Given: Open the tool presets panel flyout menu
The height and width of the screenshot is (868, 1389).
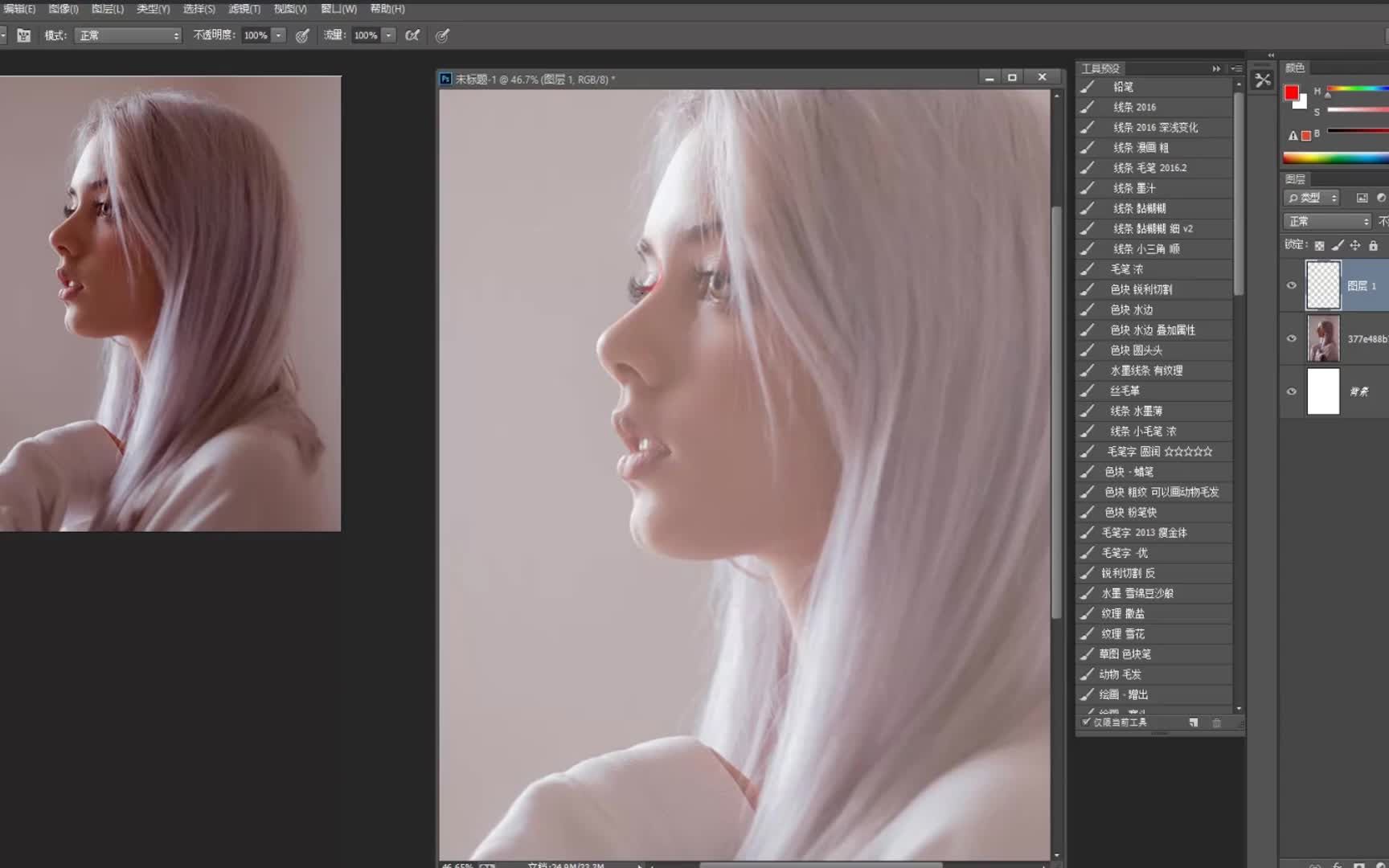Looking at the screenshot, I should pyautogui.click(x=1236, y=68).
